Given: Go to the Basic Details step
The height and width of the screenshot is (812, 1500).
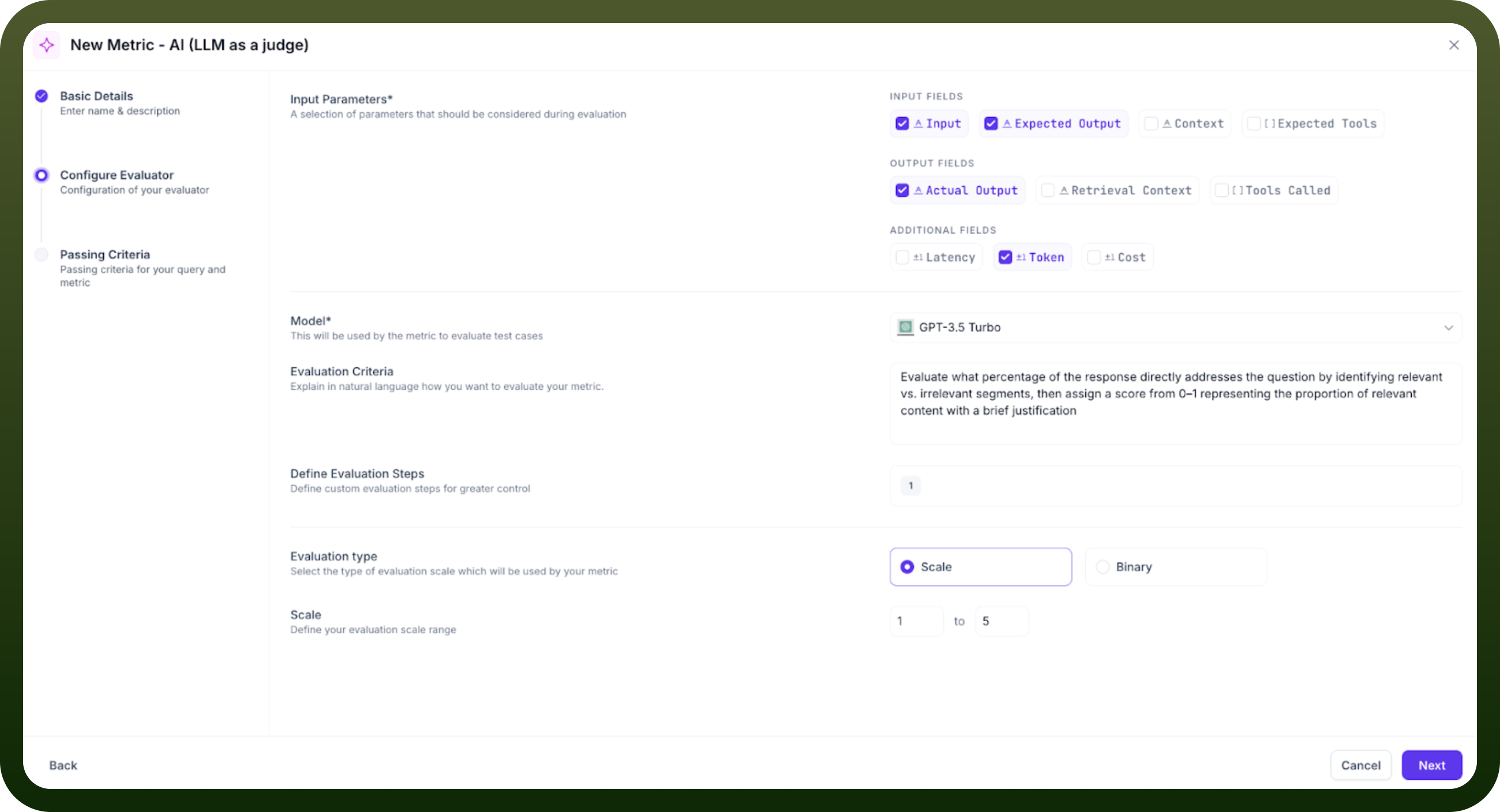Looking at the screenshot, I should click(97, 96).
